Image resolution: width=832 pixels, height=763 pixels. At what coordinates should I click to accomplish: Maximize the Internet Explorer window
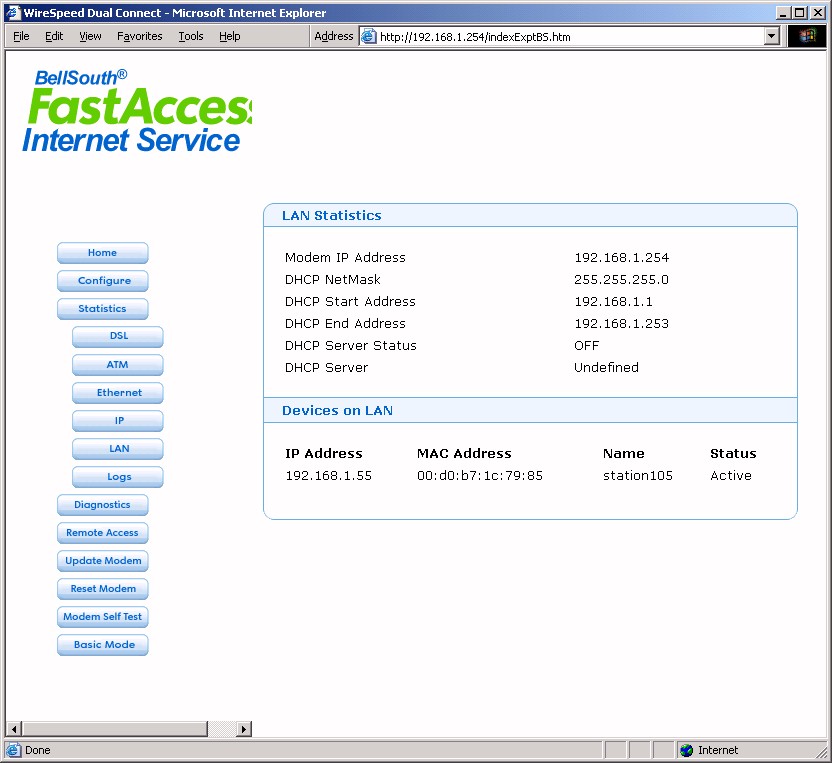(800, 13)
